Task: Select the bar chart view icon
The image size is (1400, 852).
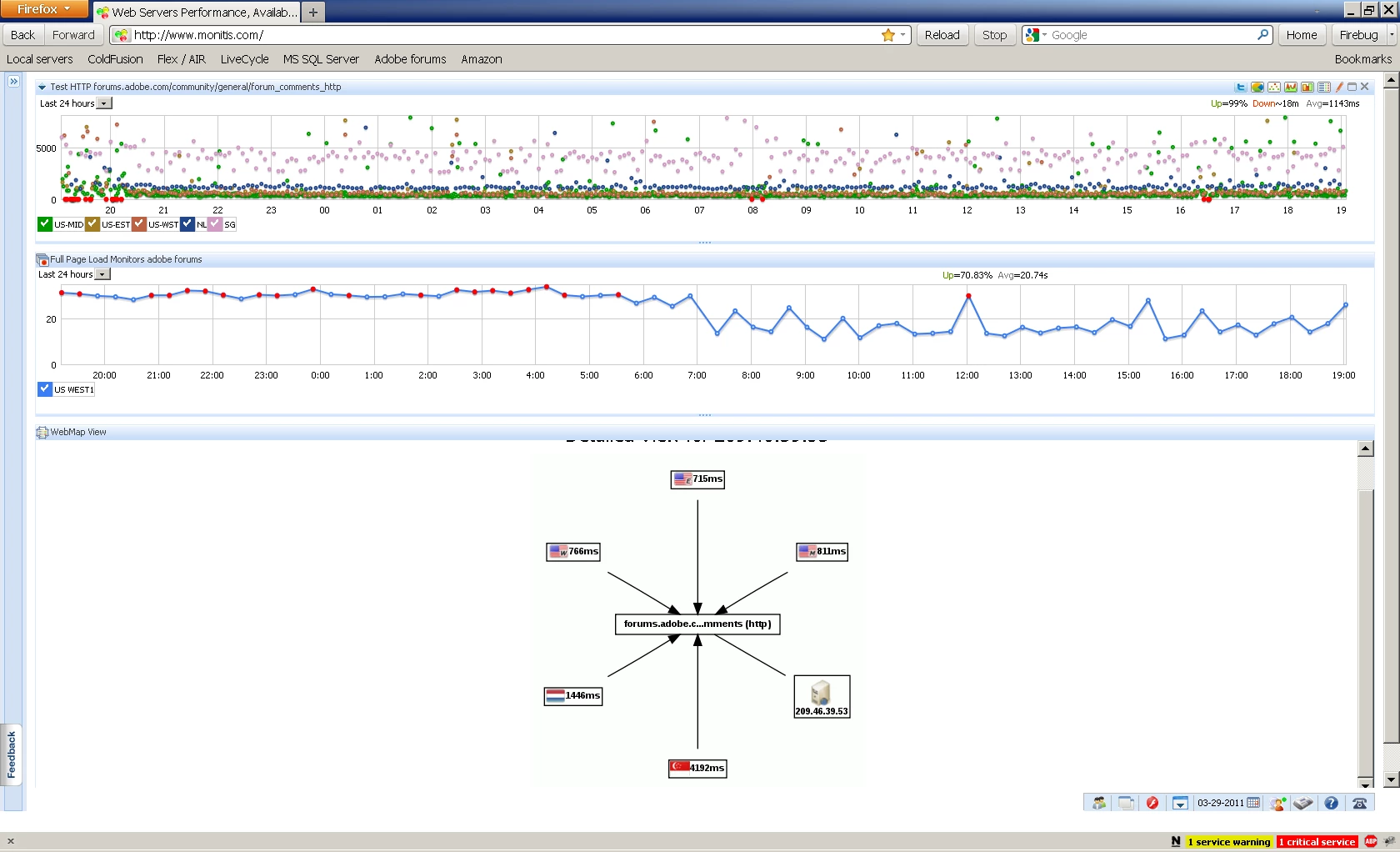Action: click(1307, 87)
